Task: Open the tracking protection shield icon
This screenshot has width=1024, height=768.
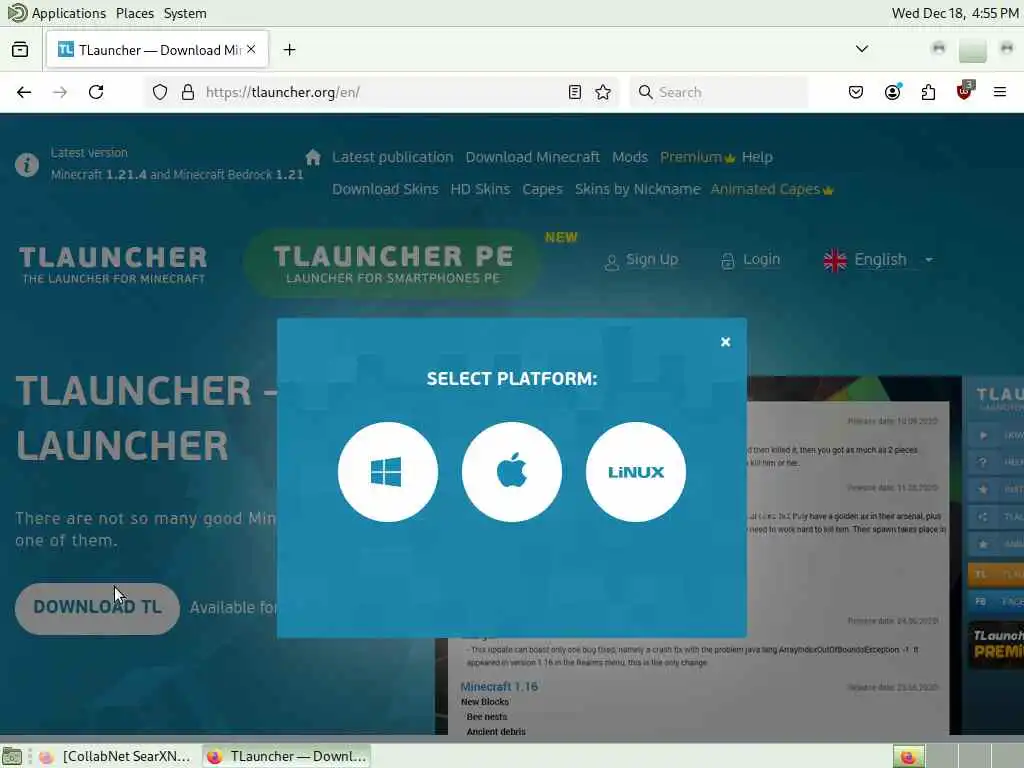Action: click(x=160, y=92)
